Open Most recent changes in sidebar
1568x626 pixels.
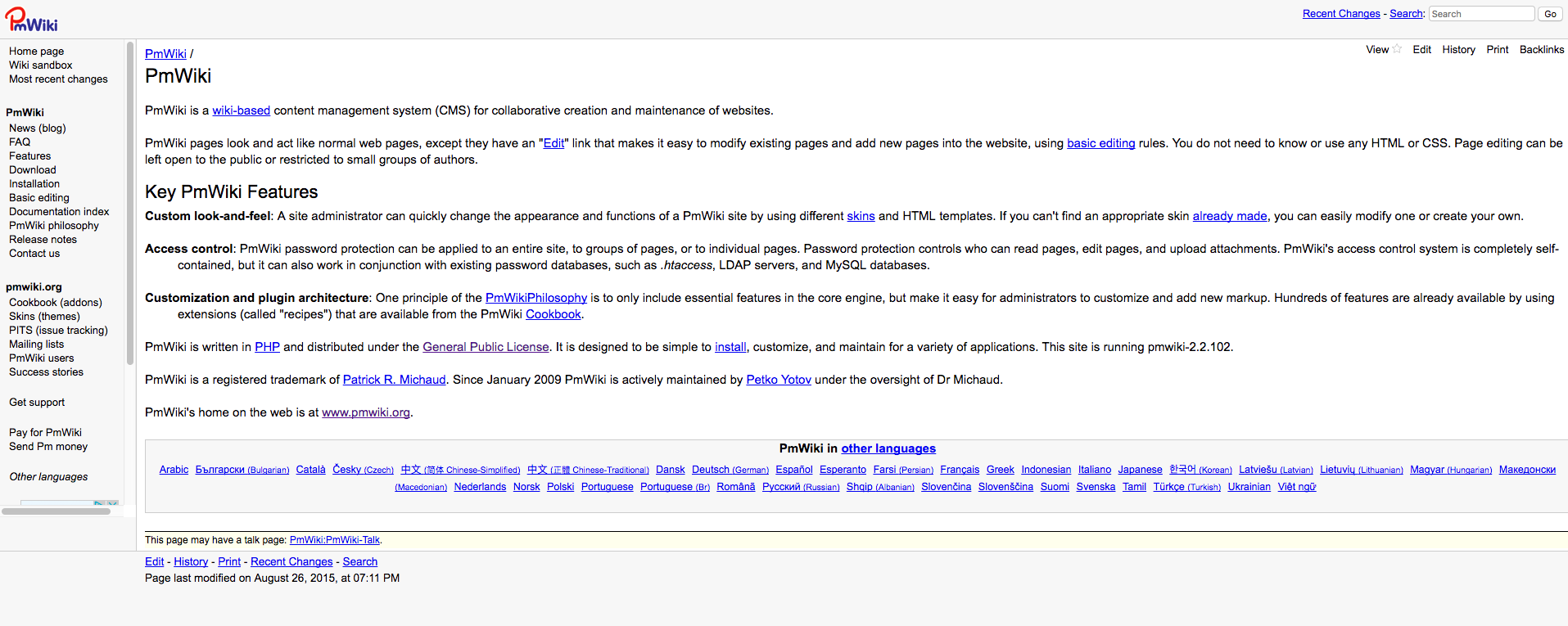pyautogui.click(x=58, y=79)
